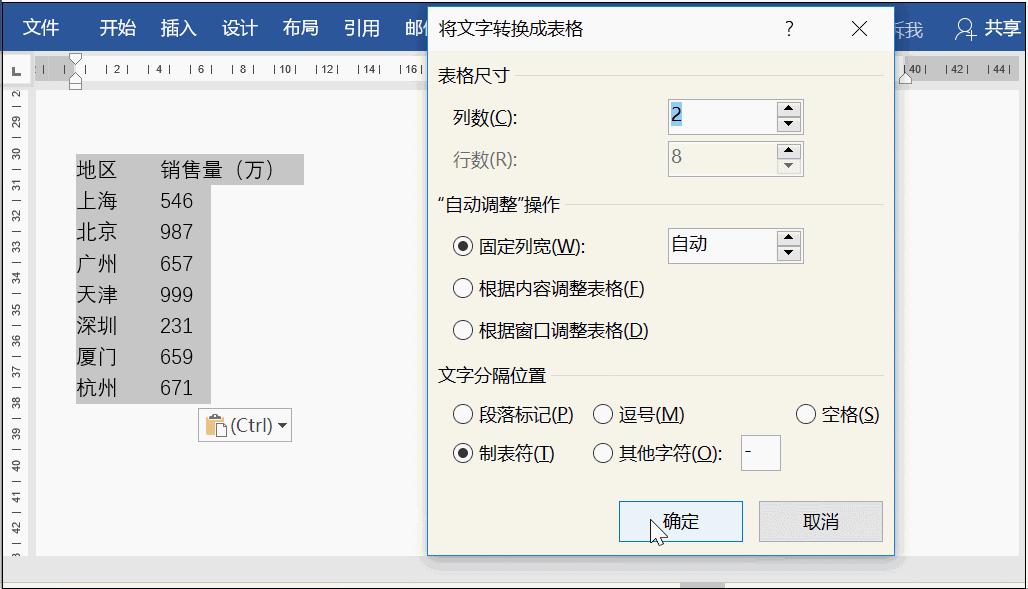
Task: Click the dialog Help question mark icon
Action: pos(789,30)
